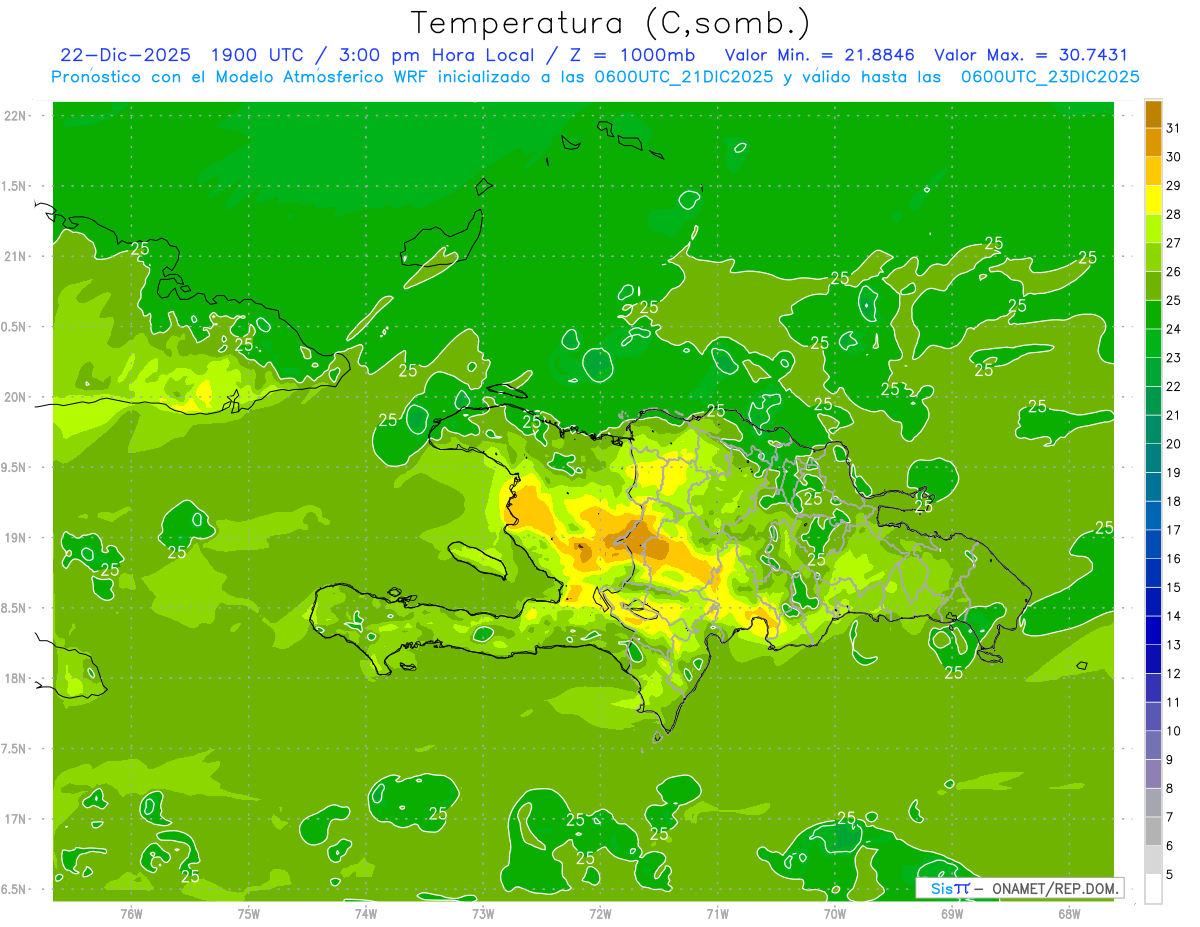
Task: Click the "74W" longitude axis label
Action: (365, 913)
